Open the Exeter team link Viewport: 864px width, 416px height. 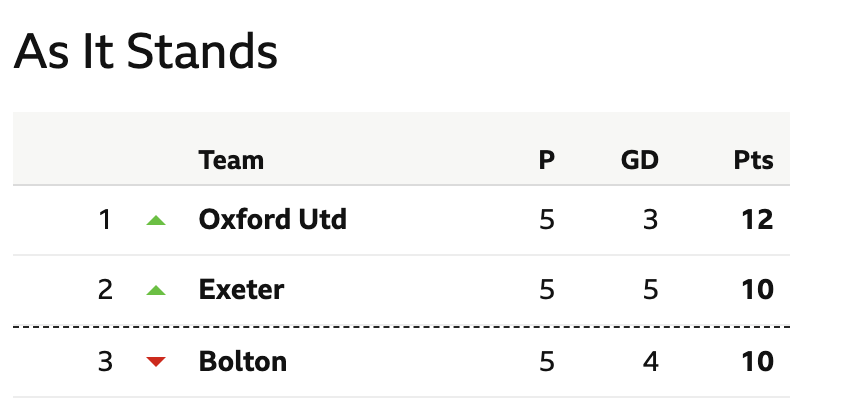pos(241,289)
